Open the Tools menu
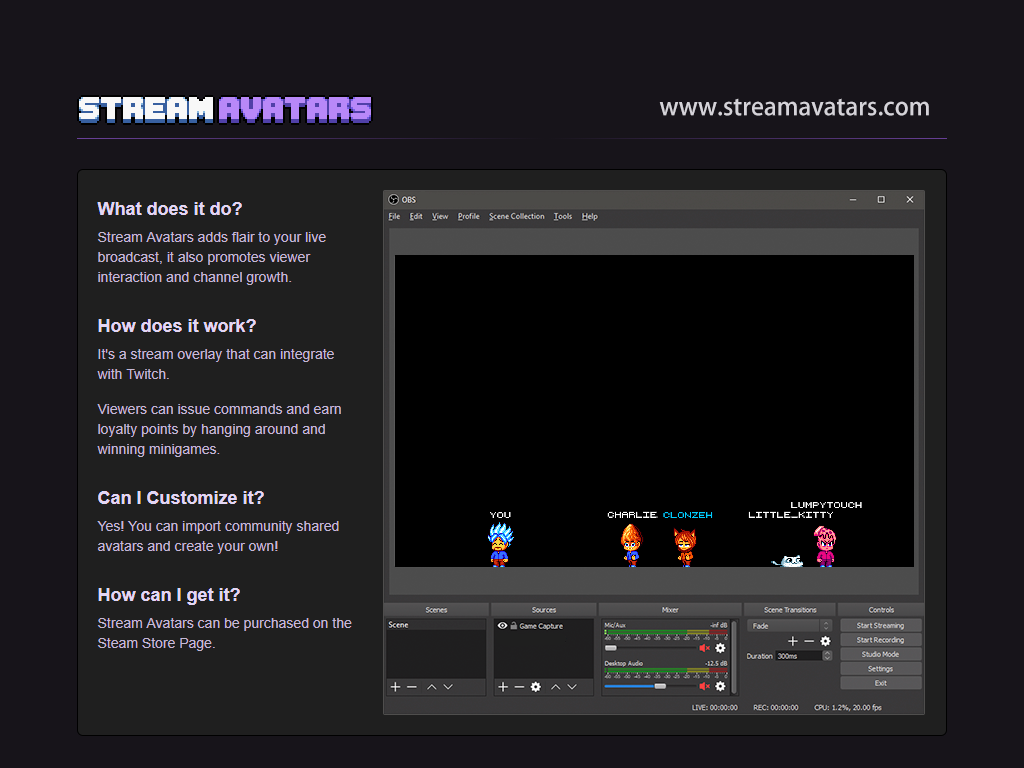The image size is (1024, 768). (563, 216)
